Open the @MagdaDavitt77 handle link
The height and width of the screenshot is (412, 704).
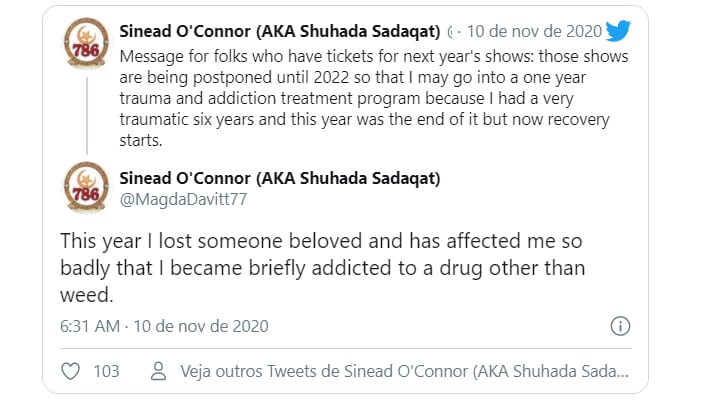pyautogui.click(x=183, y=199)
